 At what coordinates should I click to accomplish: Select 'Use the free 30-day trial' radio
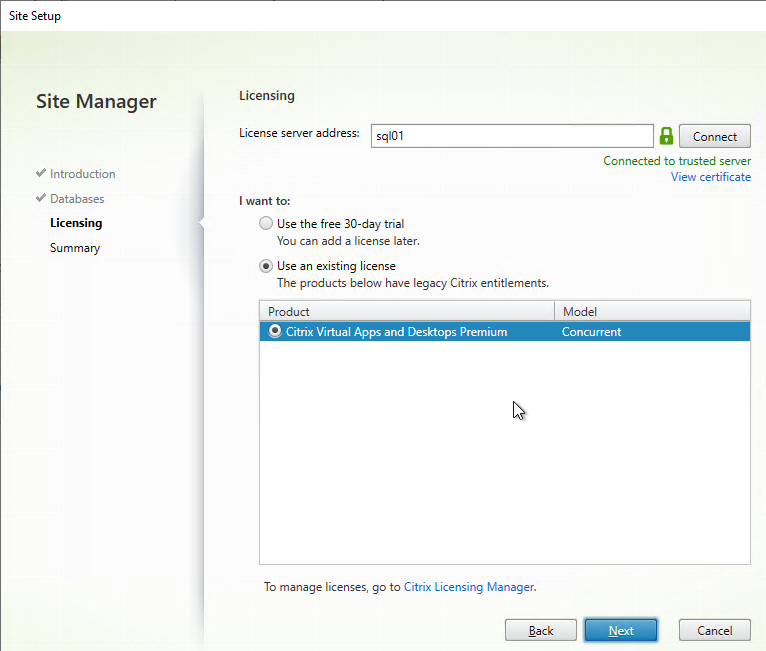click(x=266, y=224)
